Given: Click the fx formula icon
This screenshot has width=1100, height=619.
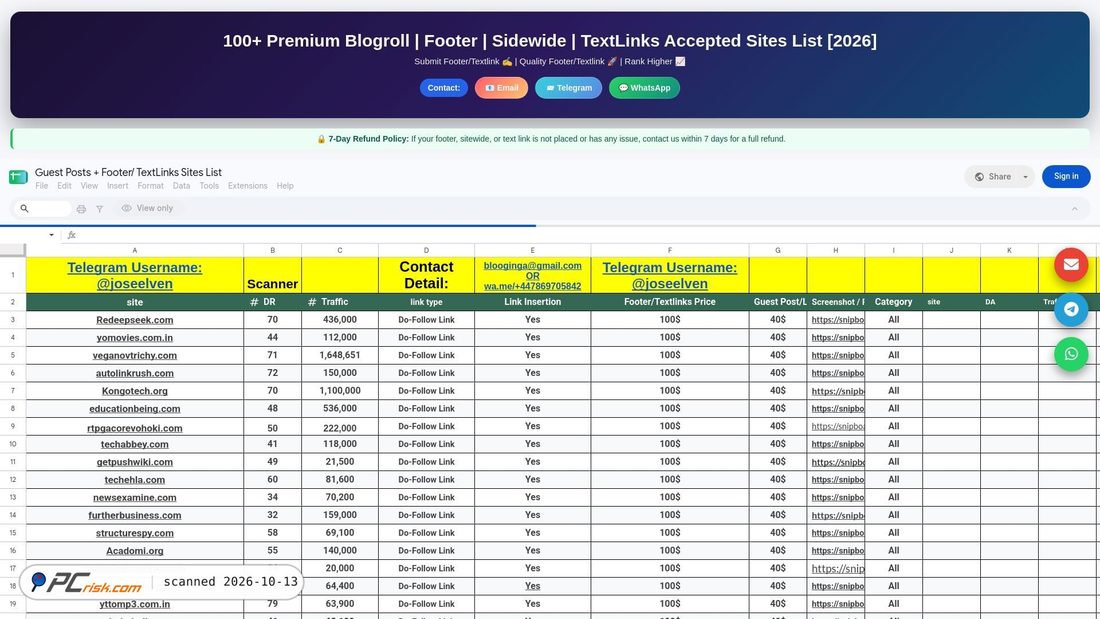Looking at the screenshot, I should (x=72, y=235).
